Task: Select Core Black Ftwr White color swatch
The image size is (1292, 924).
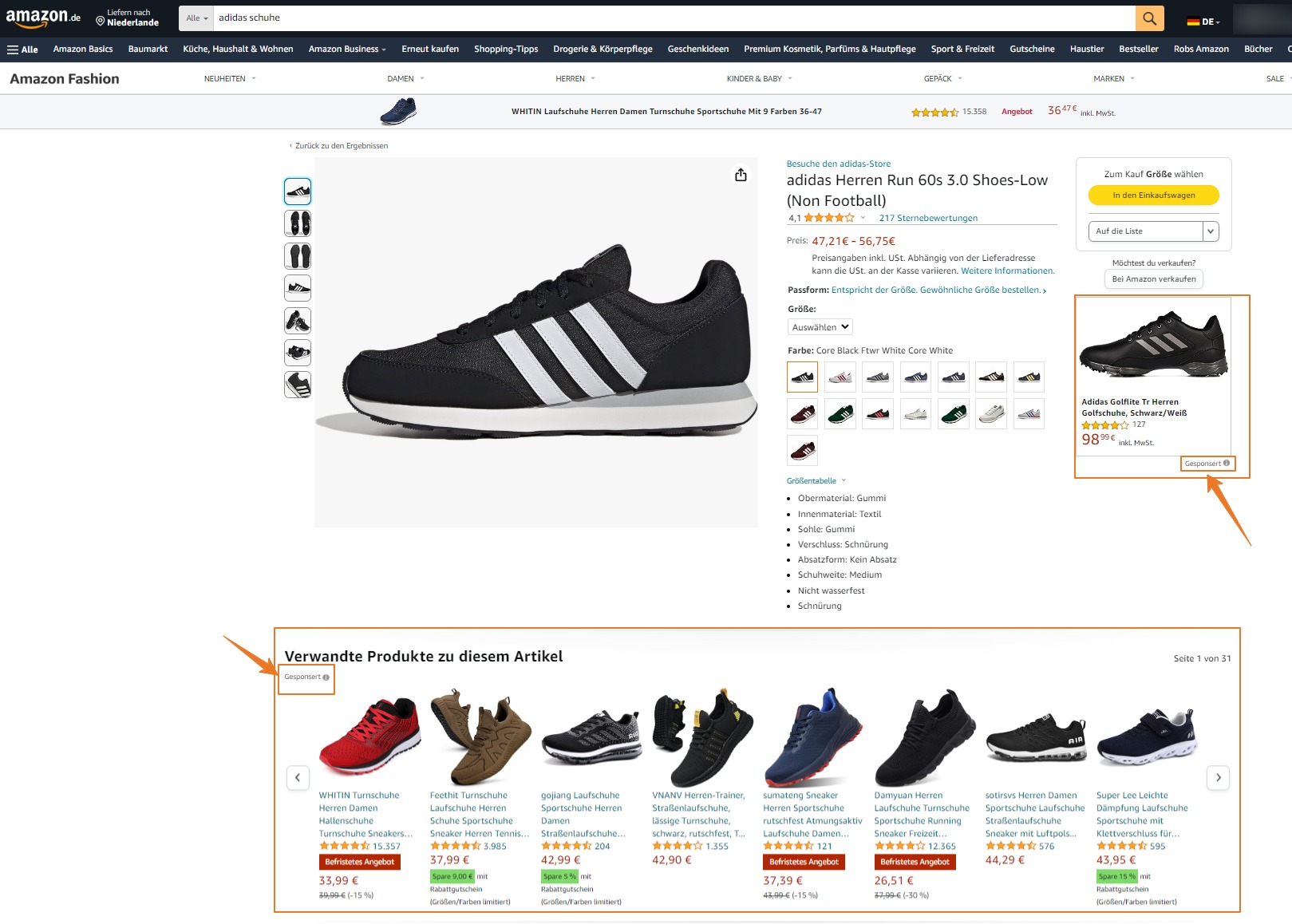Action: (802, 377)
